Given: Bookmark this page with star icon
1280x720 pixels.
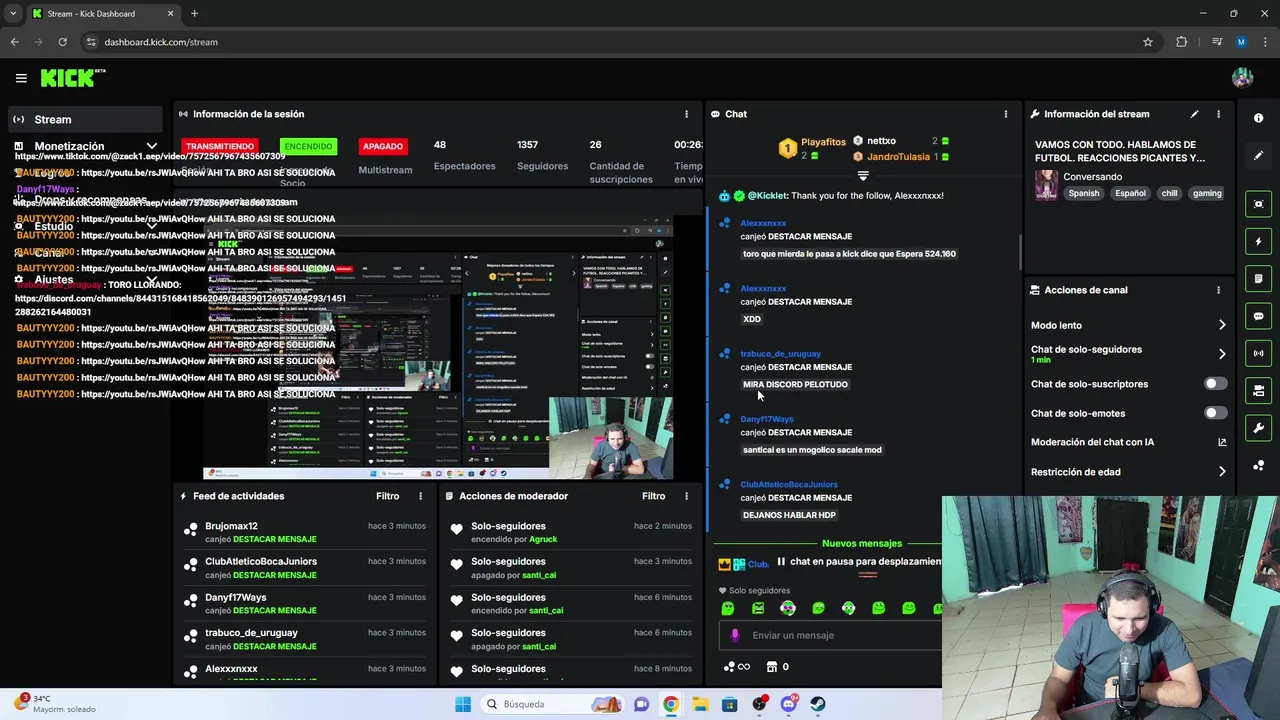Looking at the screenshot, I should click(1148, 42).
